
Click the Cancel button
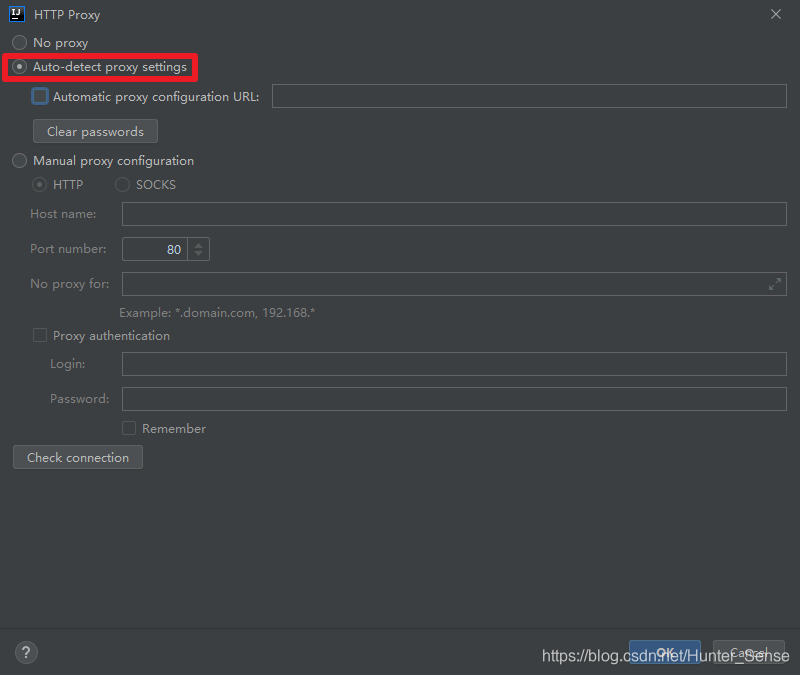coord(748,652)
